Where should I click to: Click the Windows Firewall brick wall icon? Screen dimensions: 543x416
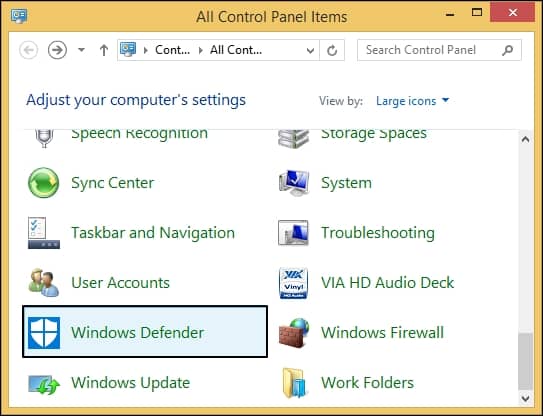point(294,333)
